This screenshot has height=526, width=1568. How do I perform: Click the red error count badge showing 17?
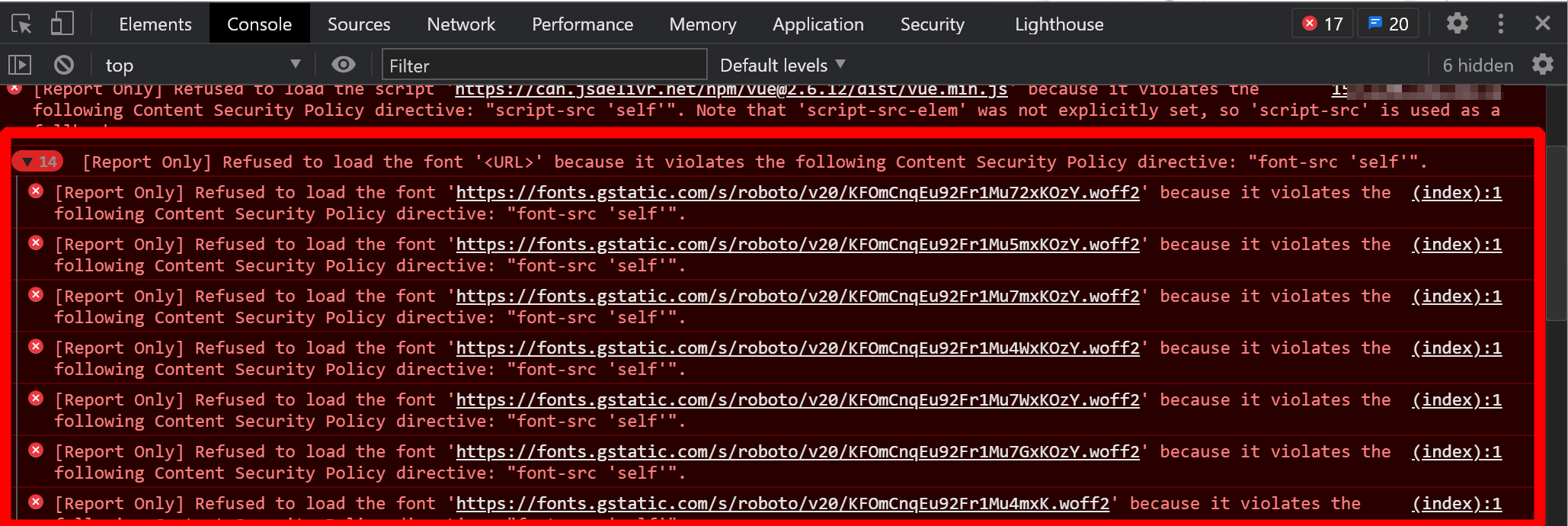[x=1323, y=24]
